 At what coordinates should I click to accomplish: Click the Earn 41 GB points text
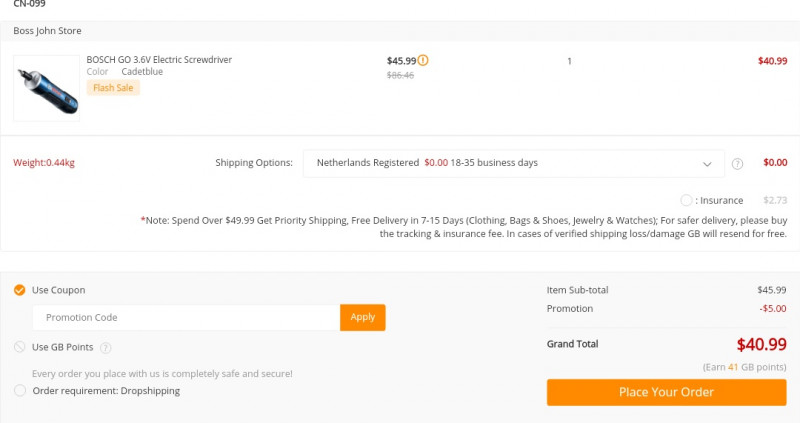744,367
